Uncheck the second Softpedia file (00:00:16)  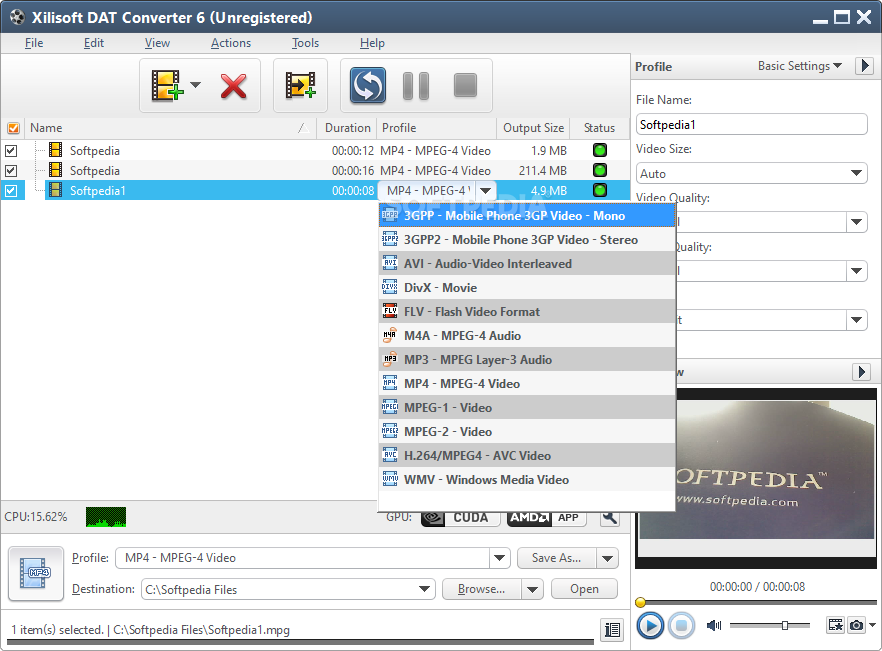(11, 170)
